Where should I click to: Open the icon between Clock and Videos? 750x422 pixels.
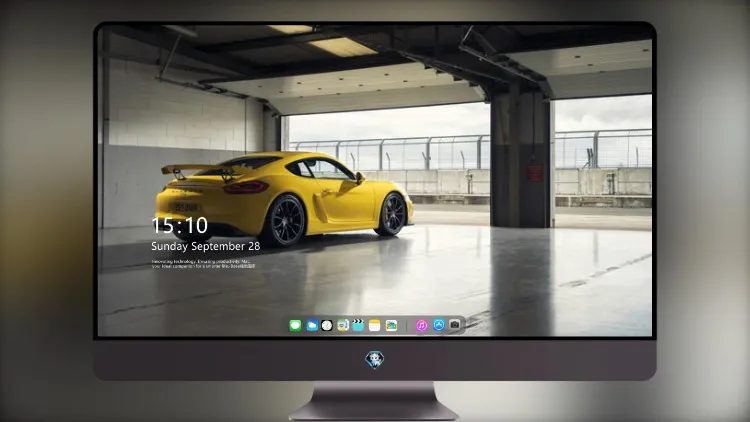click(x=343, y=326)
